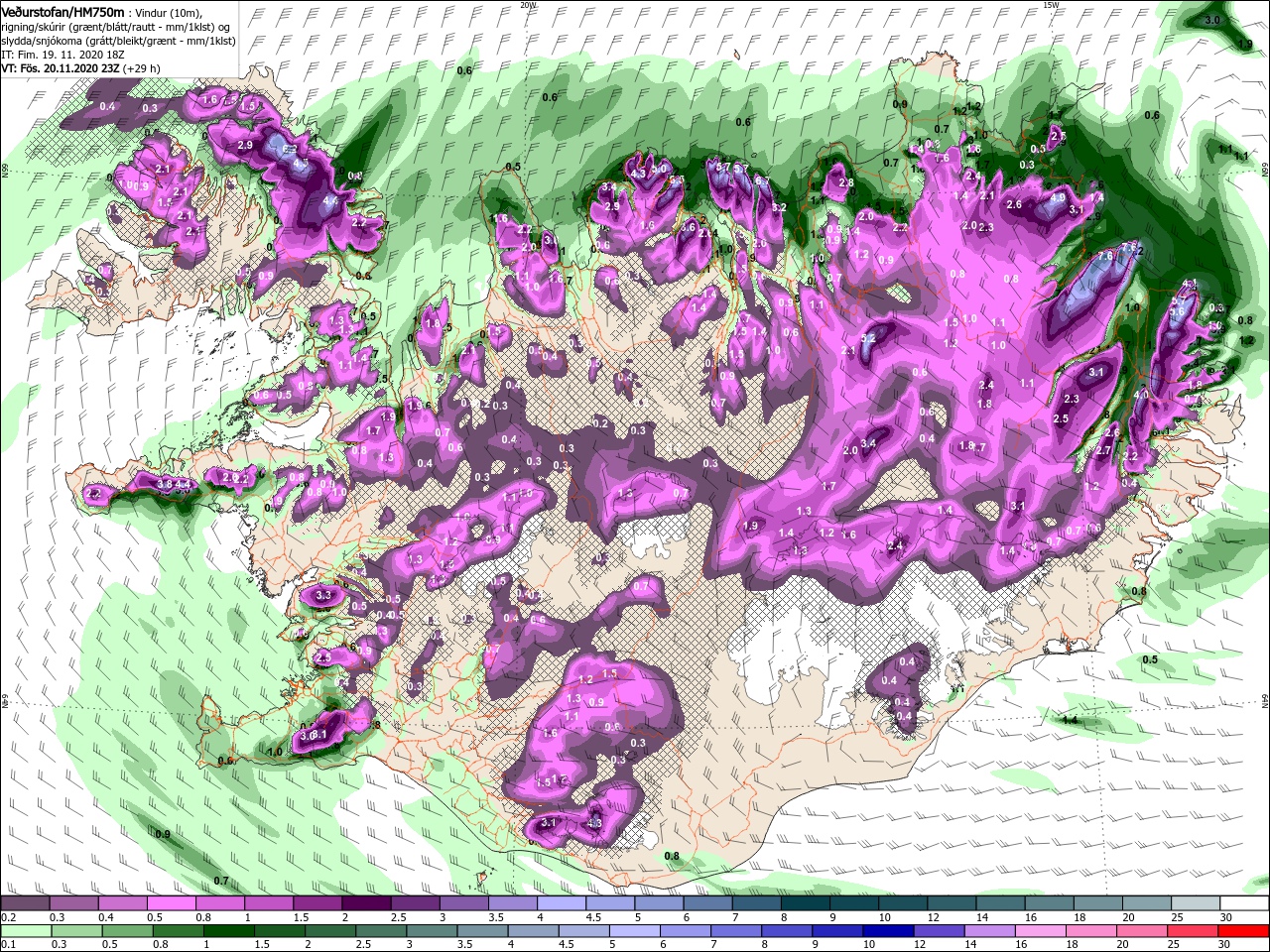Screen dimensions: 1270x952
Task: Click the '15W' longitude label
Action: [1051, 5]
